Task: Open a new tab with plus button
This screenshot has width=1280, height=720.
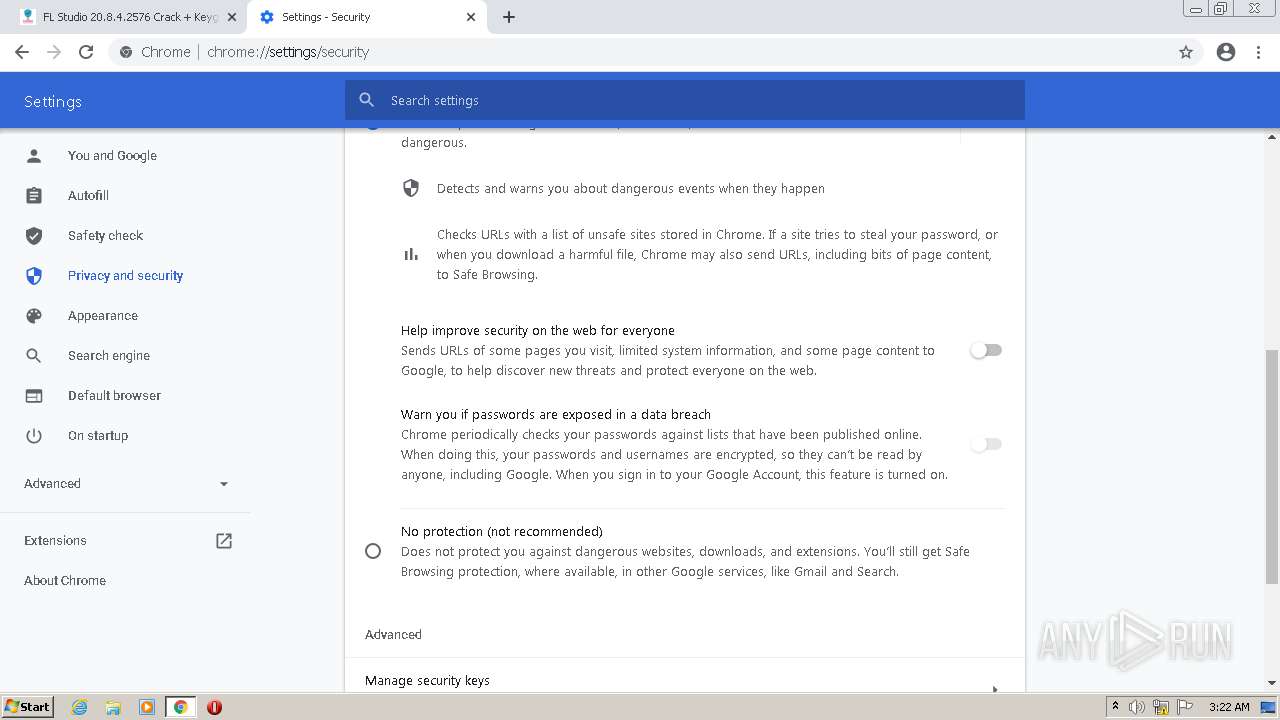Action: [x=509, y=17]
